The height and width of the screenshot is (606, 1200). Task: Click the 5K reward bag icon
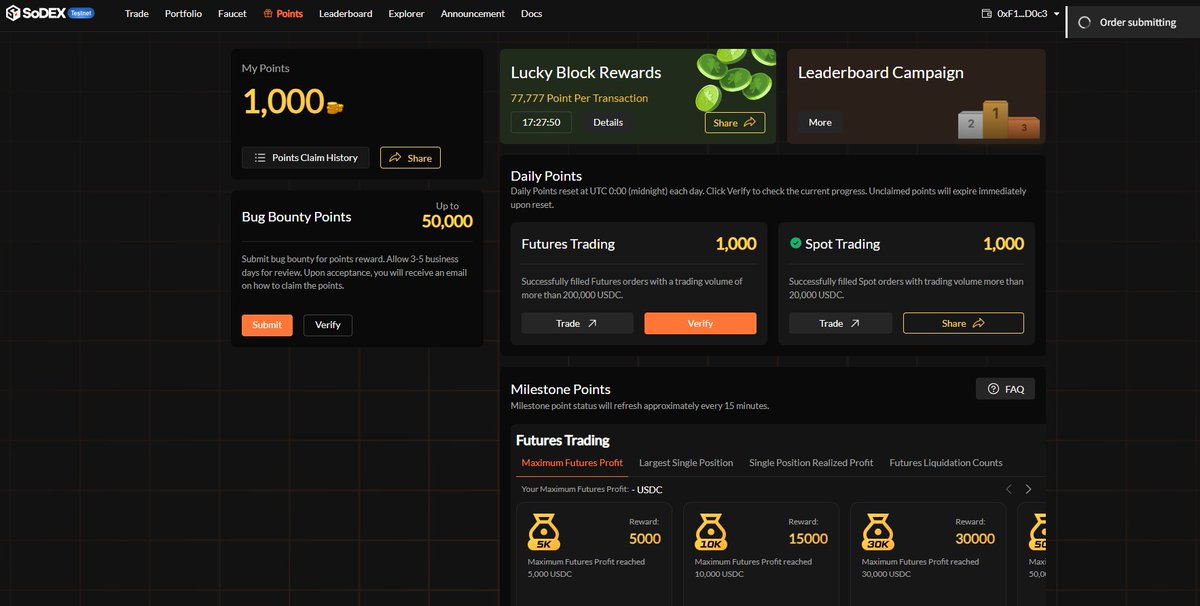coord(543,532)
